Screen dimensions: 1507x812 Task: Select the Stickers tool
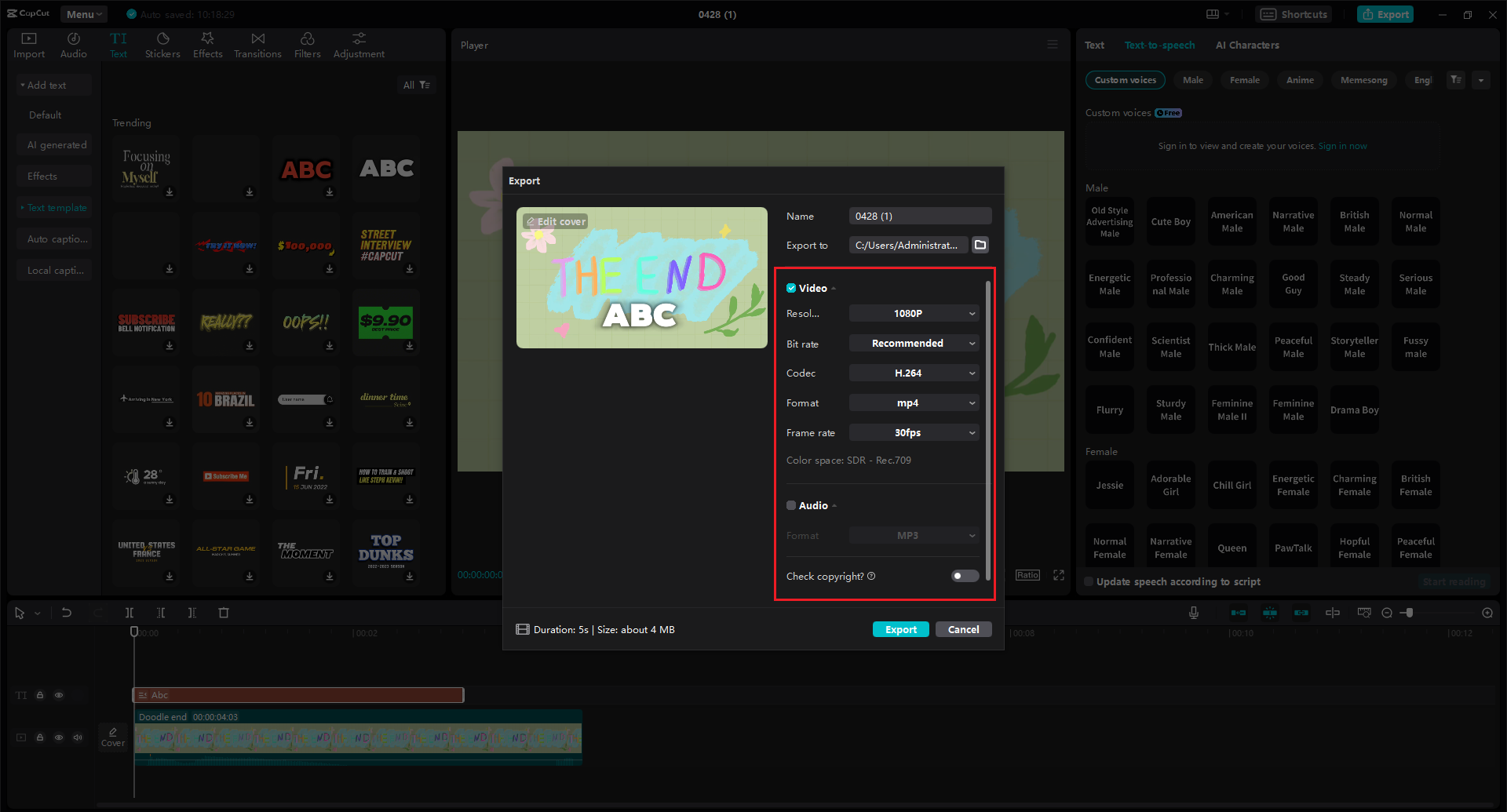[162, 44]
